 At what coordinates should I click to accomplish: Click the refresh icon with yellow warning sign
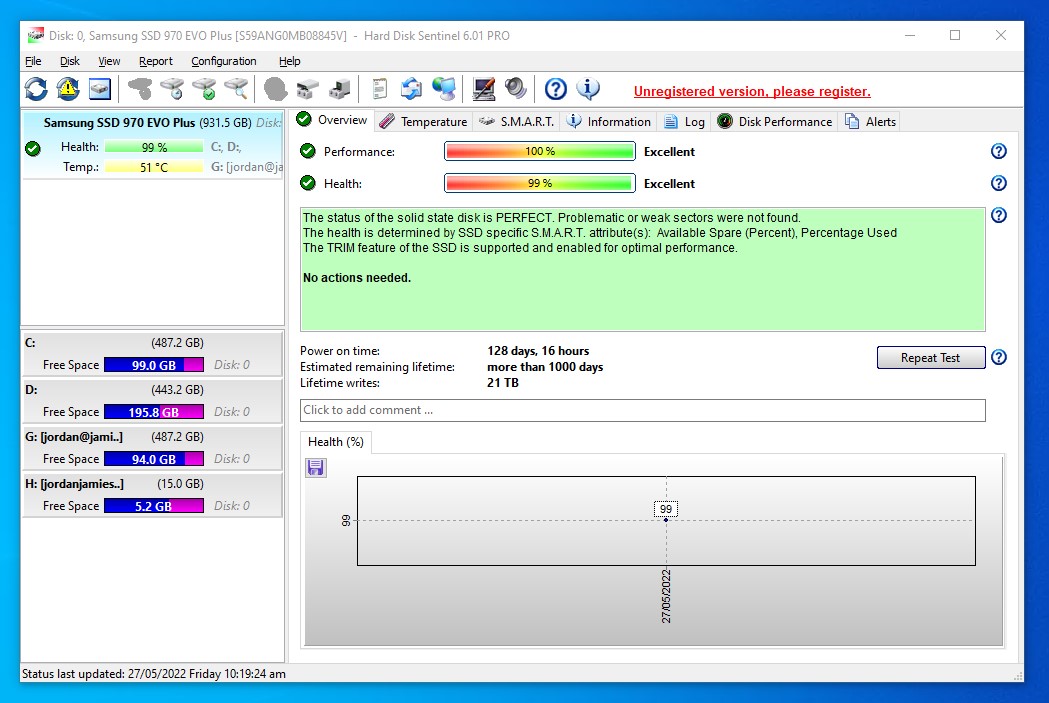[68, 89]
